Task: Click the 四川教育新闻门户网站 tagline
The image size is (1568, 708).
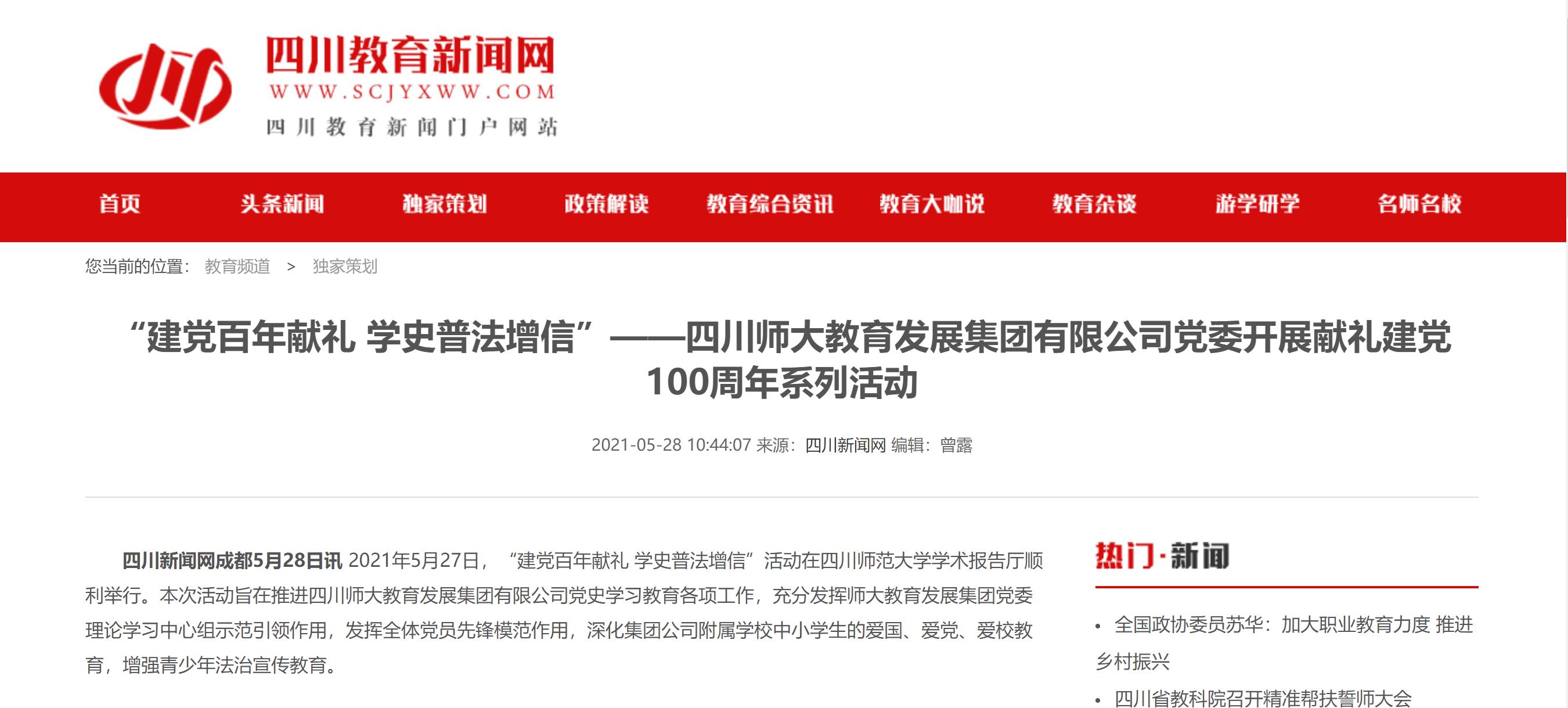Action: tap(412, 127)
